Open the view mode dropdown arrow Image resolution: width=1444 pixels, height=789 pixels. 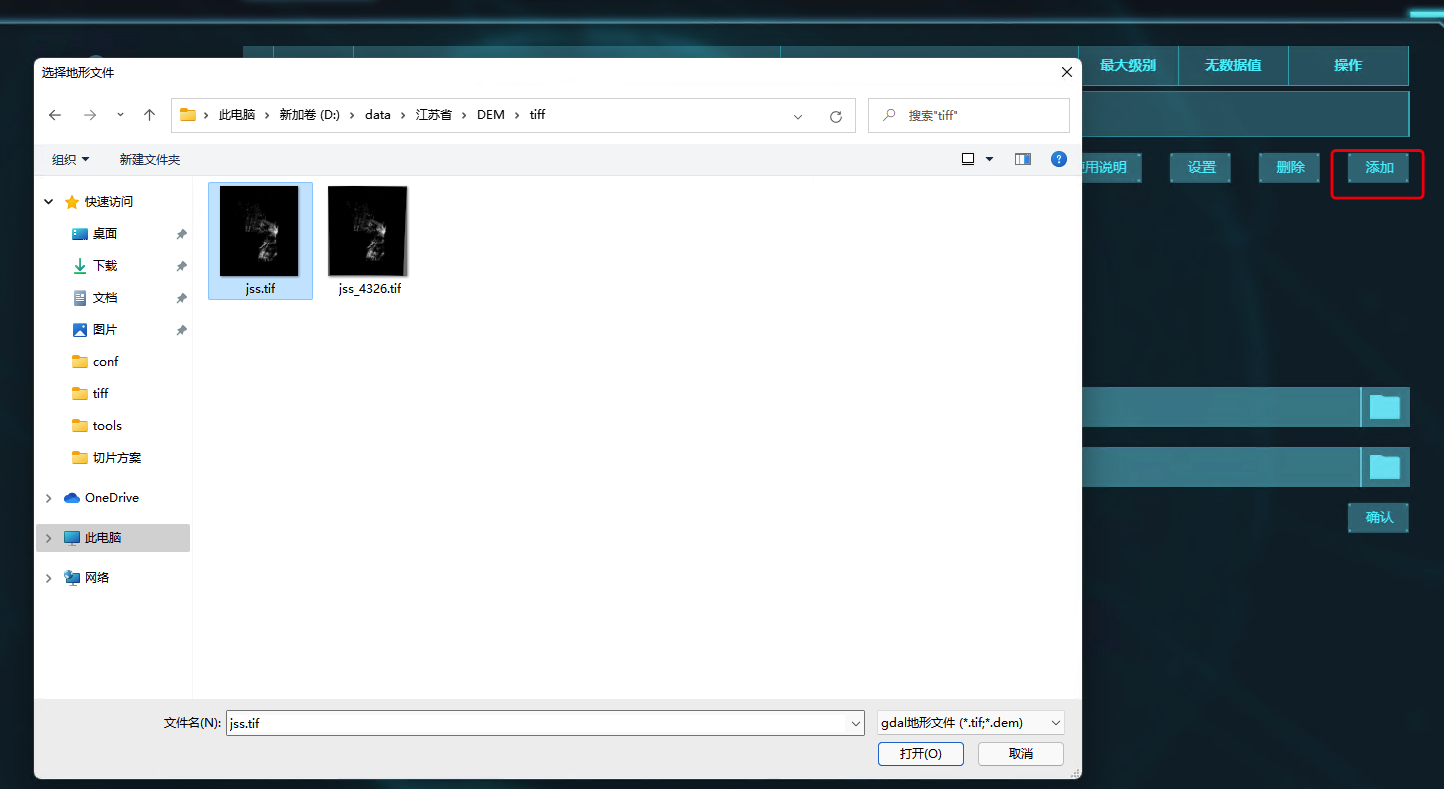pyautogui.click(x=990, y=159)
